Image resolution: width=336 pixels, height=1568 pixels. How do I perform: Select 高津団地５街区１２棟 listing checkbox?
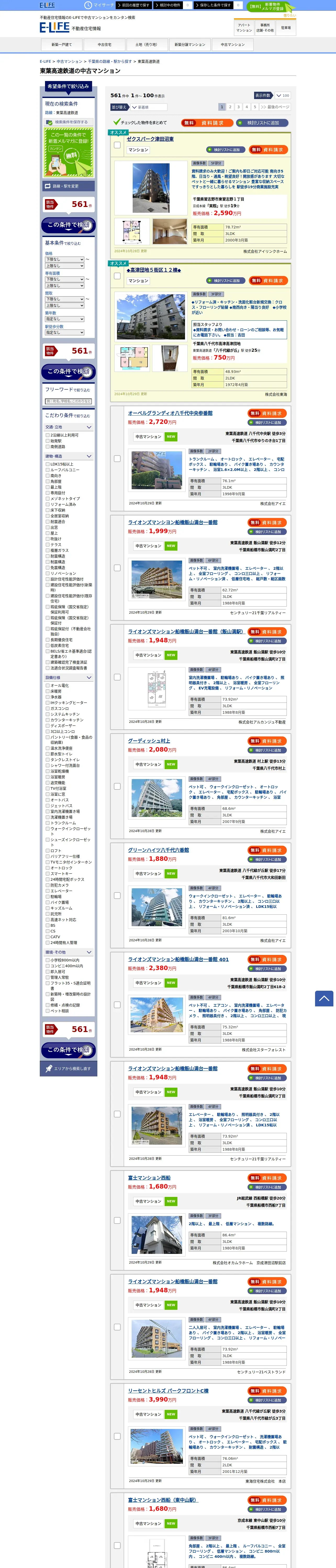(117, 276)
